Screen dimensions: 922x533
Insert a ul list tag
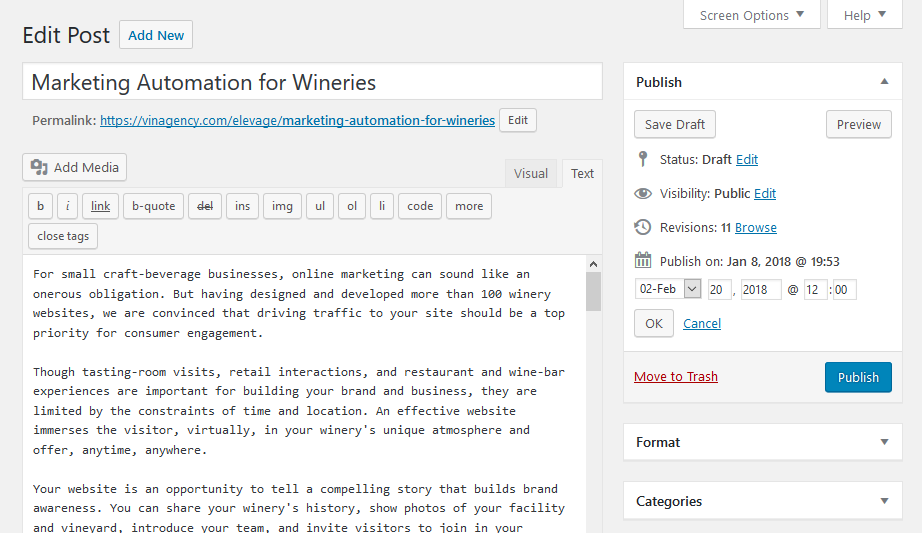click(320, 206)
